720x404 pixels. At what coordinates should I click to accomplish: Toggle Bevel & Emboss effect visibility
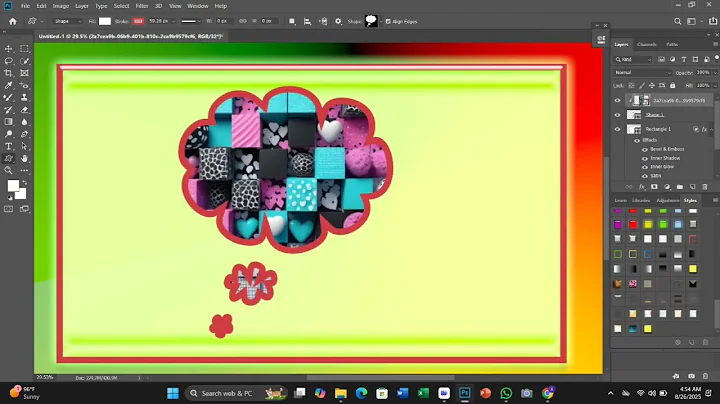(x=645, y=150)
